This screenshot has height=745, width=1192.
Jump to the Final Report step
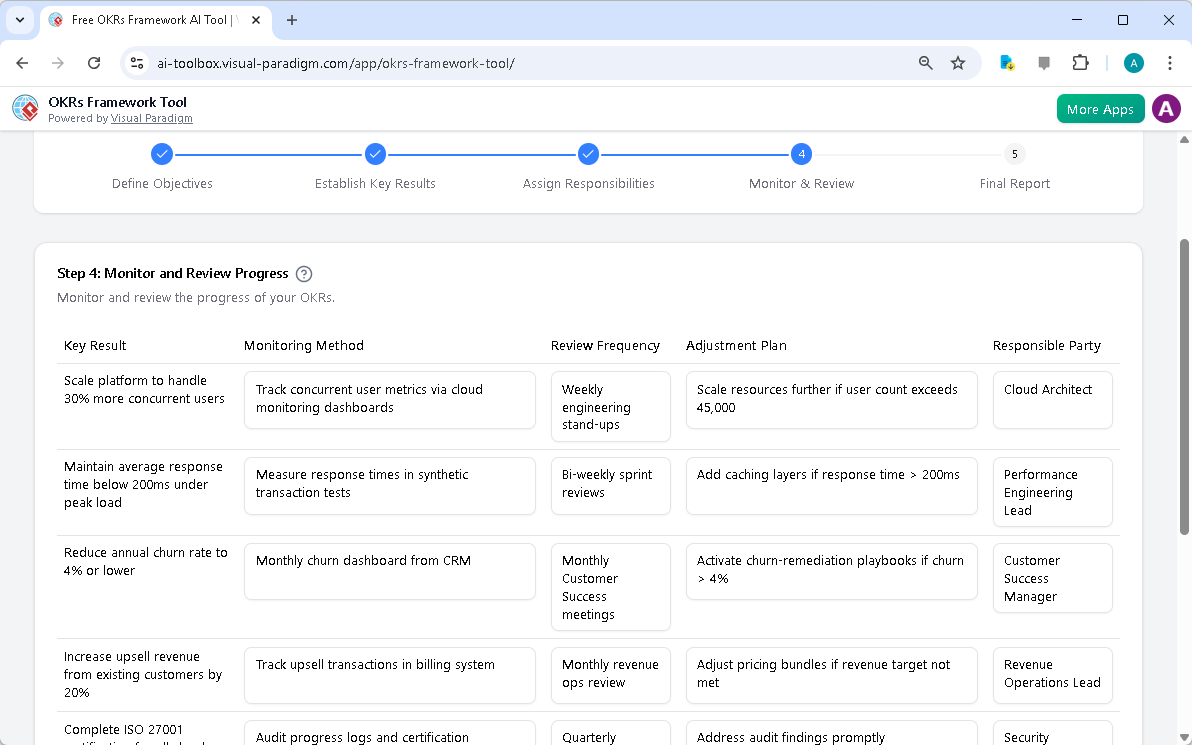[1014, 154]
